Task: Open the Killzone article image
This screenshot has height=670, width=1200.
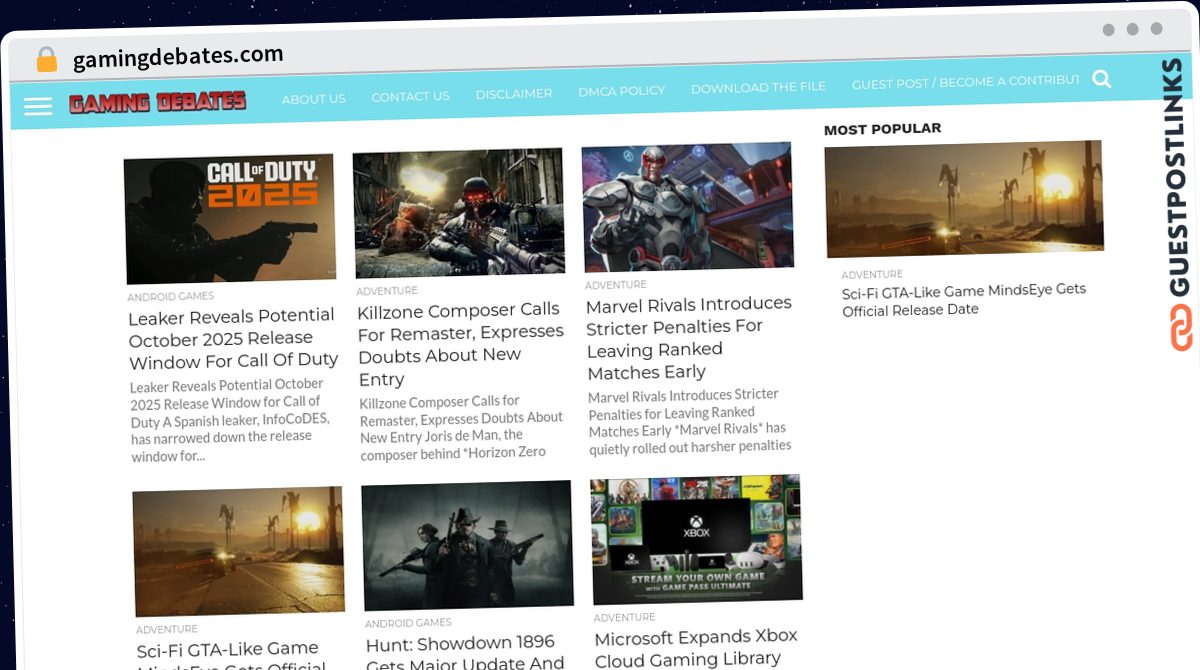Action: pyautogui.click(x=459, y=212)
